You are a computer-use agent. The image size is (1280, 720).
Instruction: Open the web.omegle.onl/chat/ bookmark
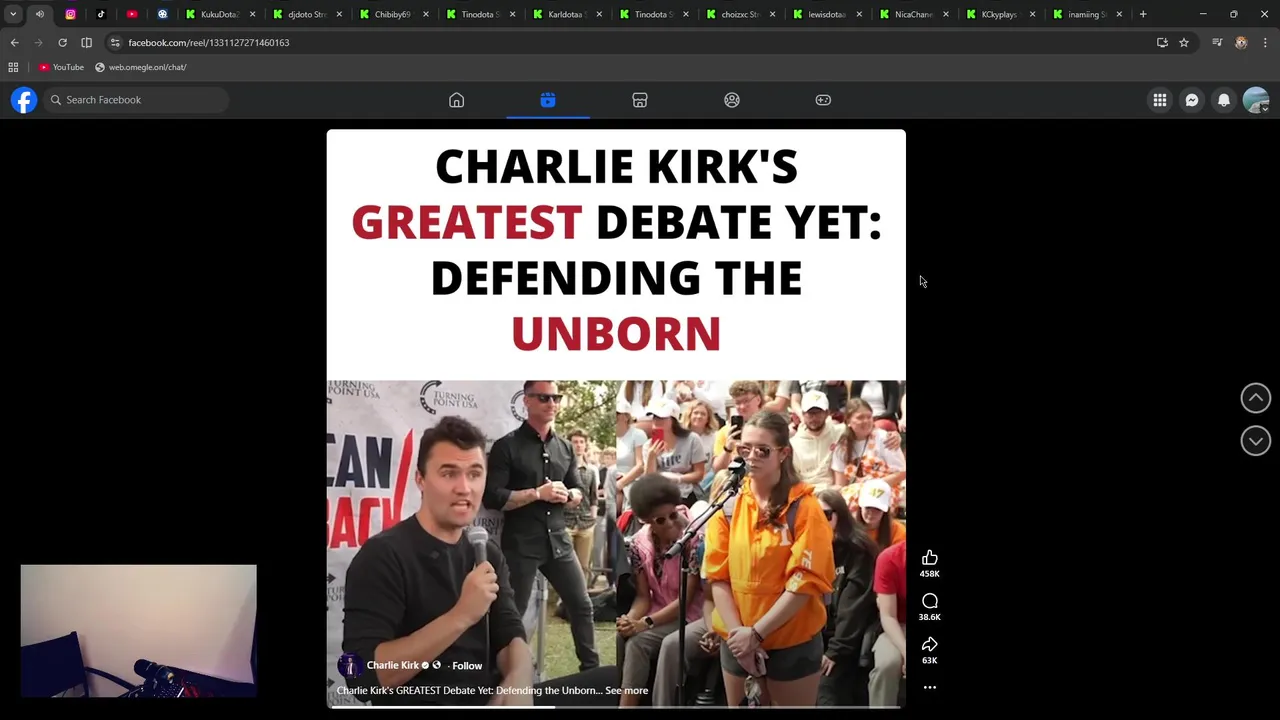(x=141, y=67)
